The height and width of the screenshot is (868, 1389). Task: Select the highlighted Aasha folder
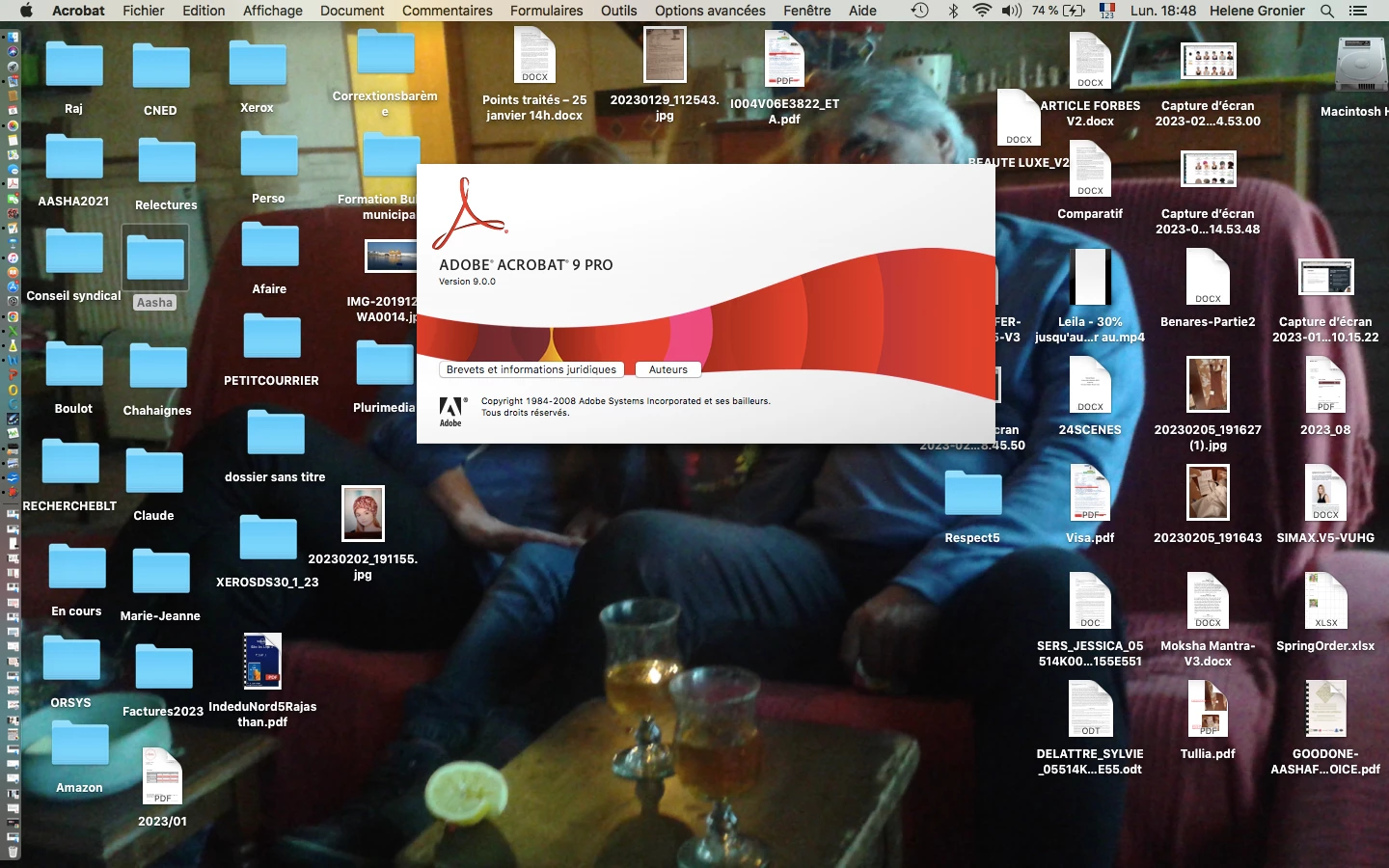[155, 258]
